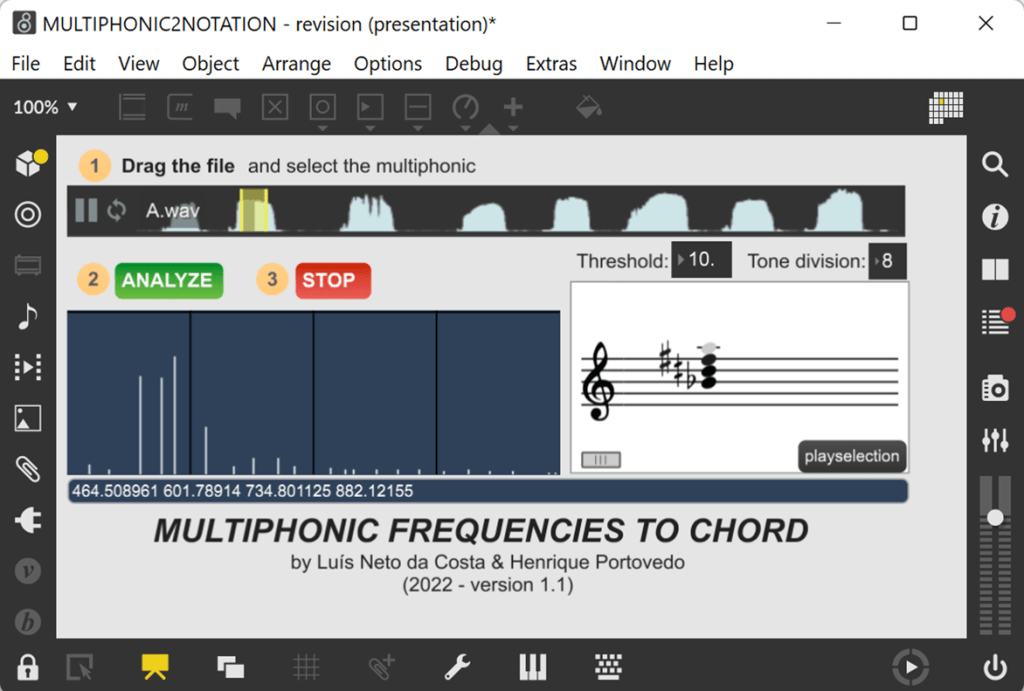Viewport: 1024px width, 691px height.
Task: Click the output volume gain slider
Action: click(x=994, y=517)
